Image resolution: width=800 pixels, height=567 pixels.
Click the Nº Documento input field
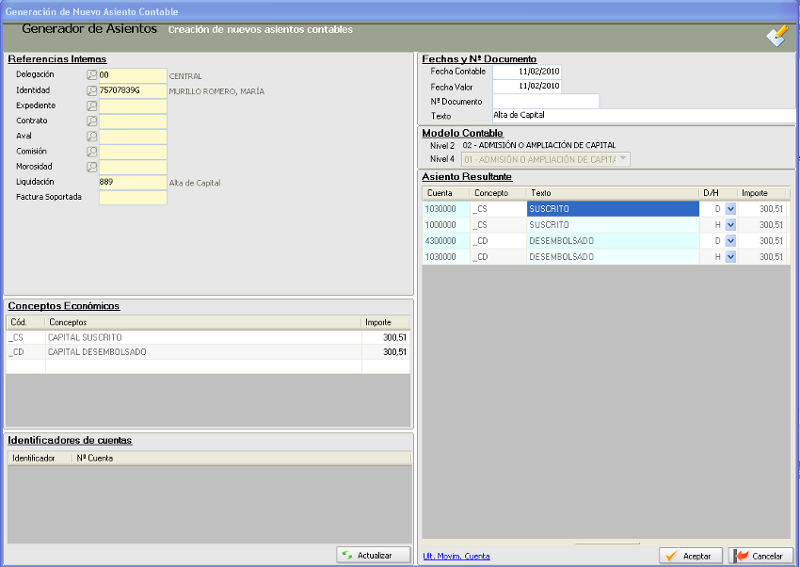[545, 101]
